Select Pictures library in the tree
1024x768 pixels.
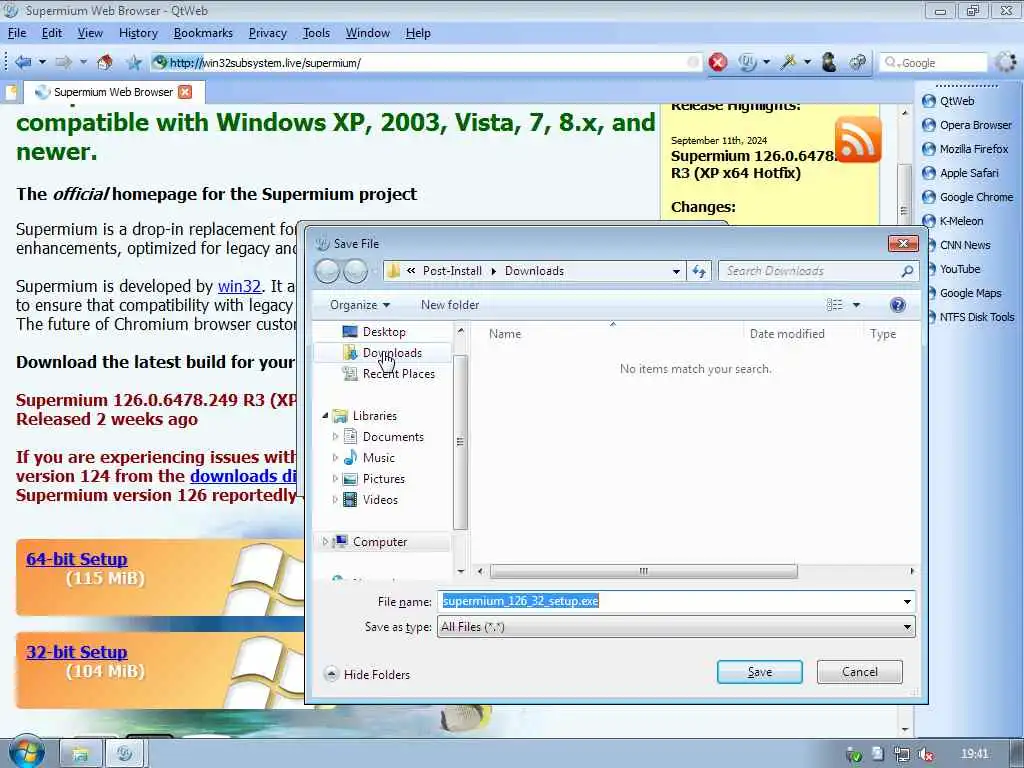[383, 479]
